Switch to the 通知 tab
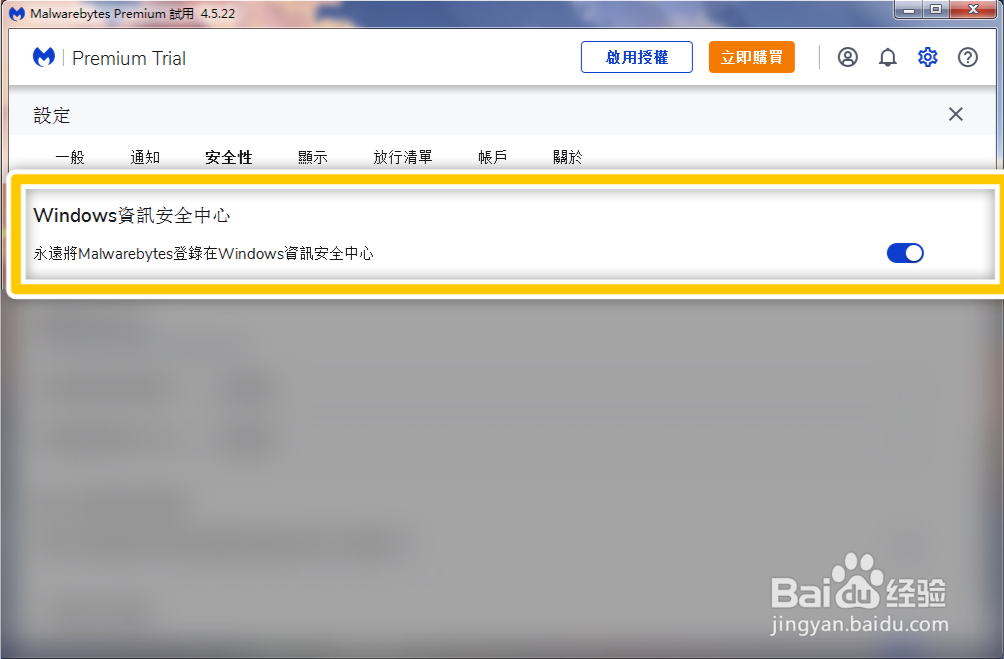The width and height of the screenshot is (1004, 659). (145, 157)
